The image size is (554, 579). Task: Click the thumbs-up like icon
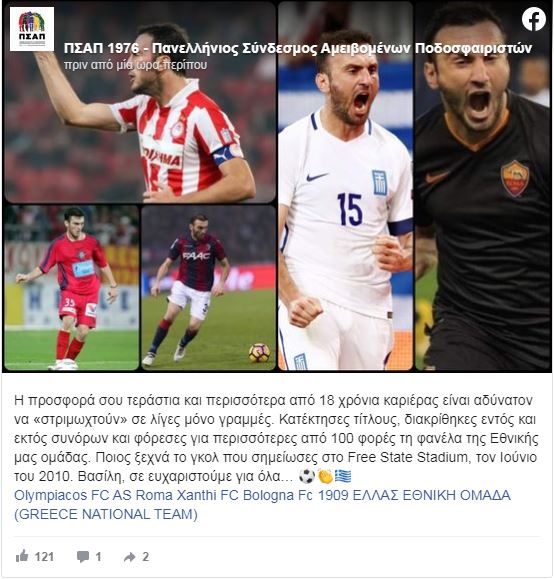click(x=22, y=556)
